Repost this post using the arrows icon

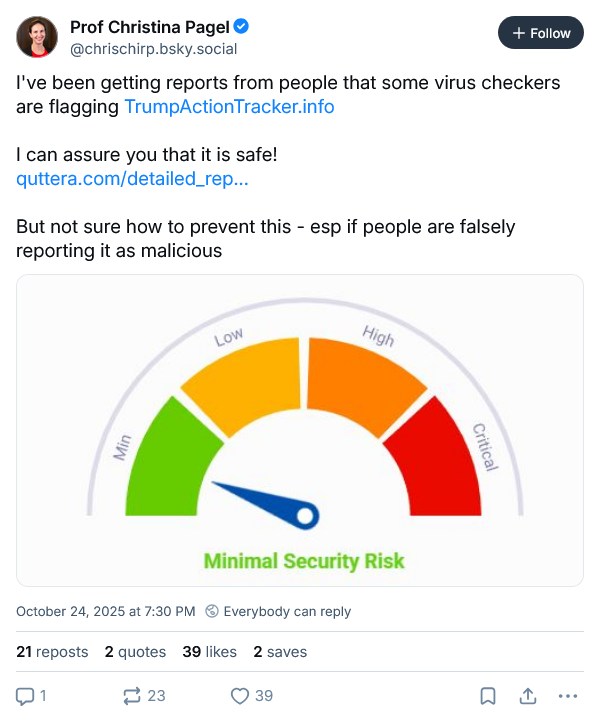point(131,695)
